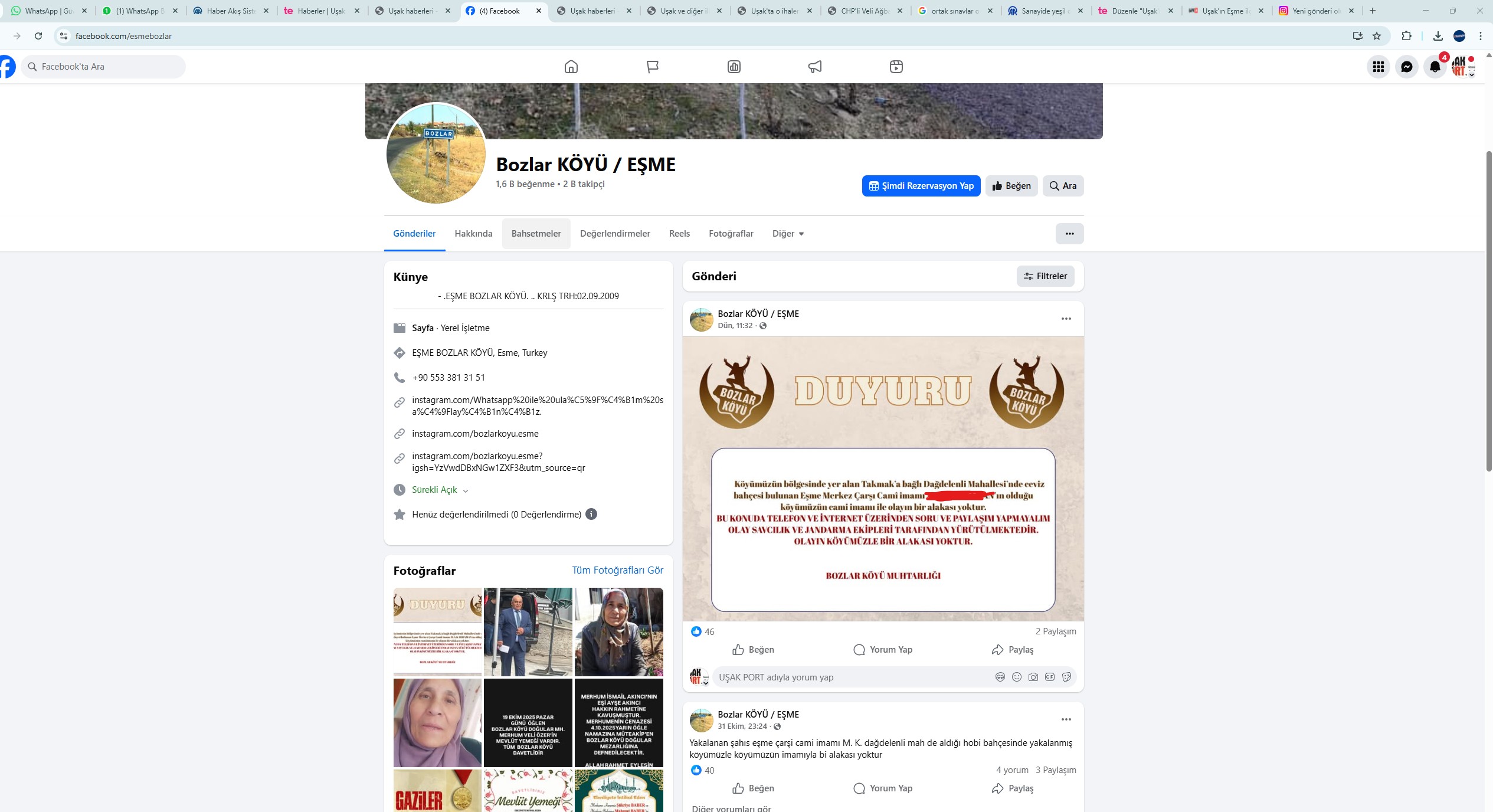Open the camera icon to attach photo
The width and height of the screenshot is (1493, 812).
pyautogui.click(x=1033, y=677)
